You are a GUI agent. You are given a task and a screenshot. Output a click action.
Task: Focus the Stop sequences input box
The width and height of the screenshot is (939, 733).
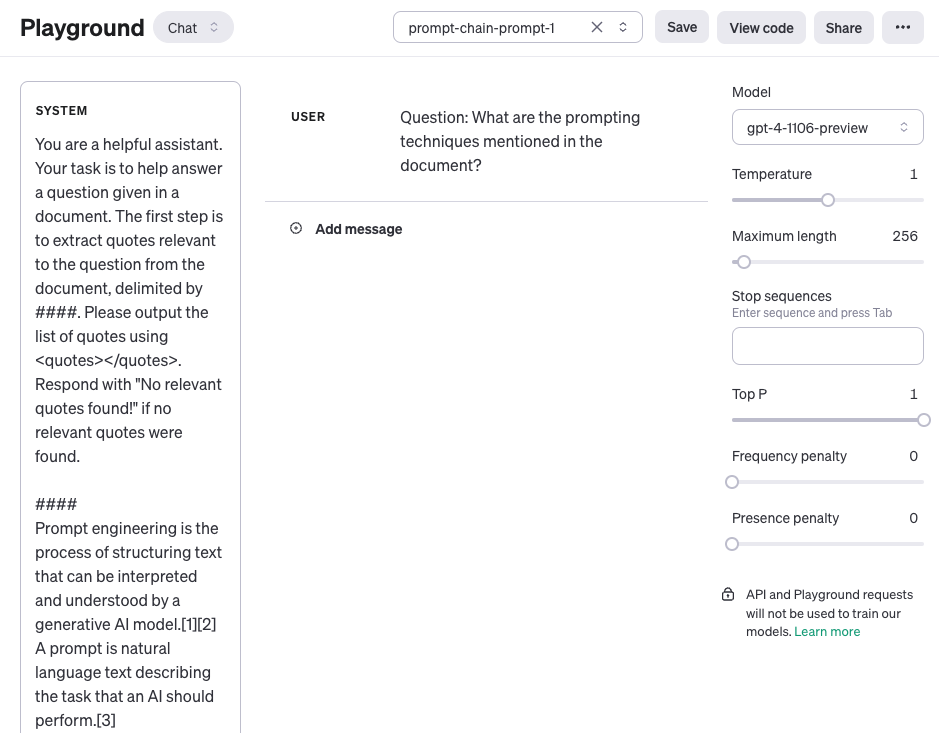tap(827, 346)
